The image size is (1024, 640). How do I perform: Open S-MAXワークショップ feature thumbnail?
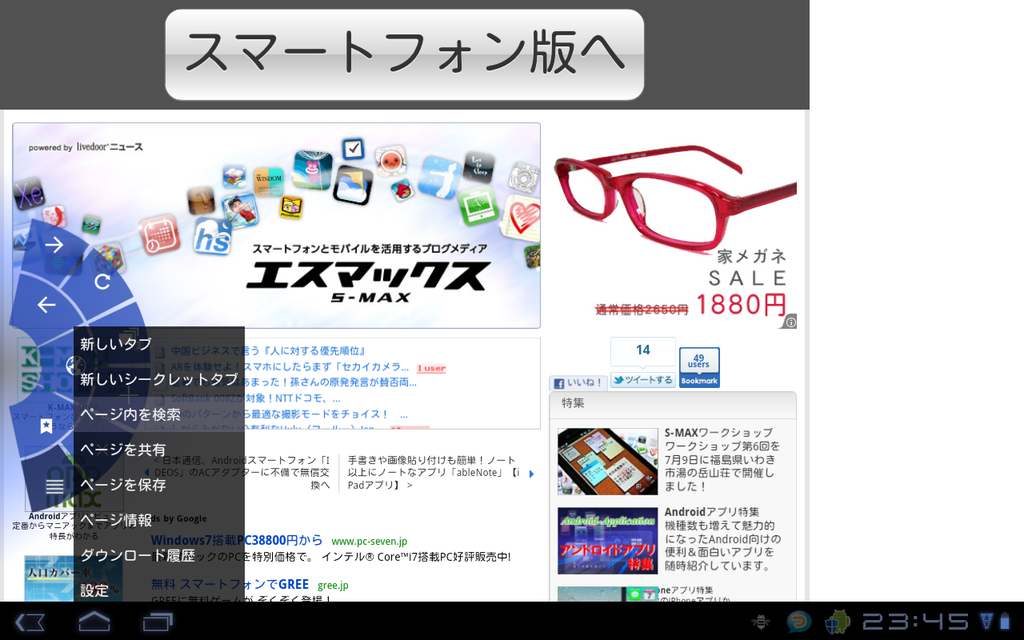pyautogui.click(x=607, y=461)
